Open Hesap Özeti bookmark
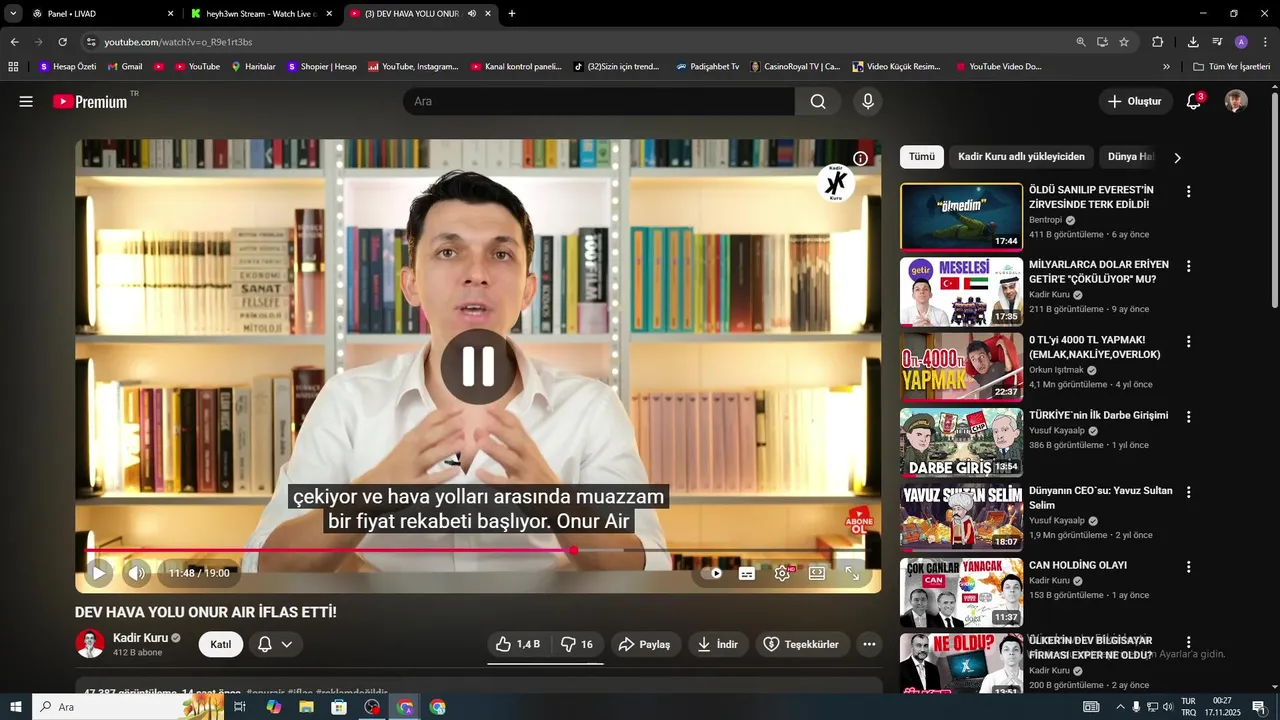This screenshot has height=720, width=1280. (x=67, y=67)
